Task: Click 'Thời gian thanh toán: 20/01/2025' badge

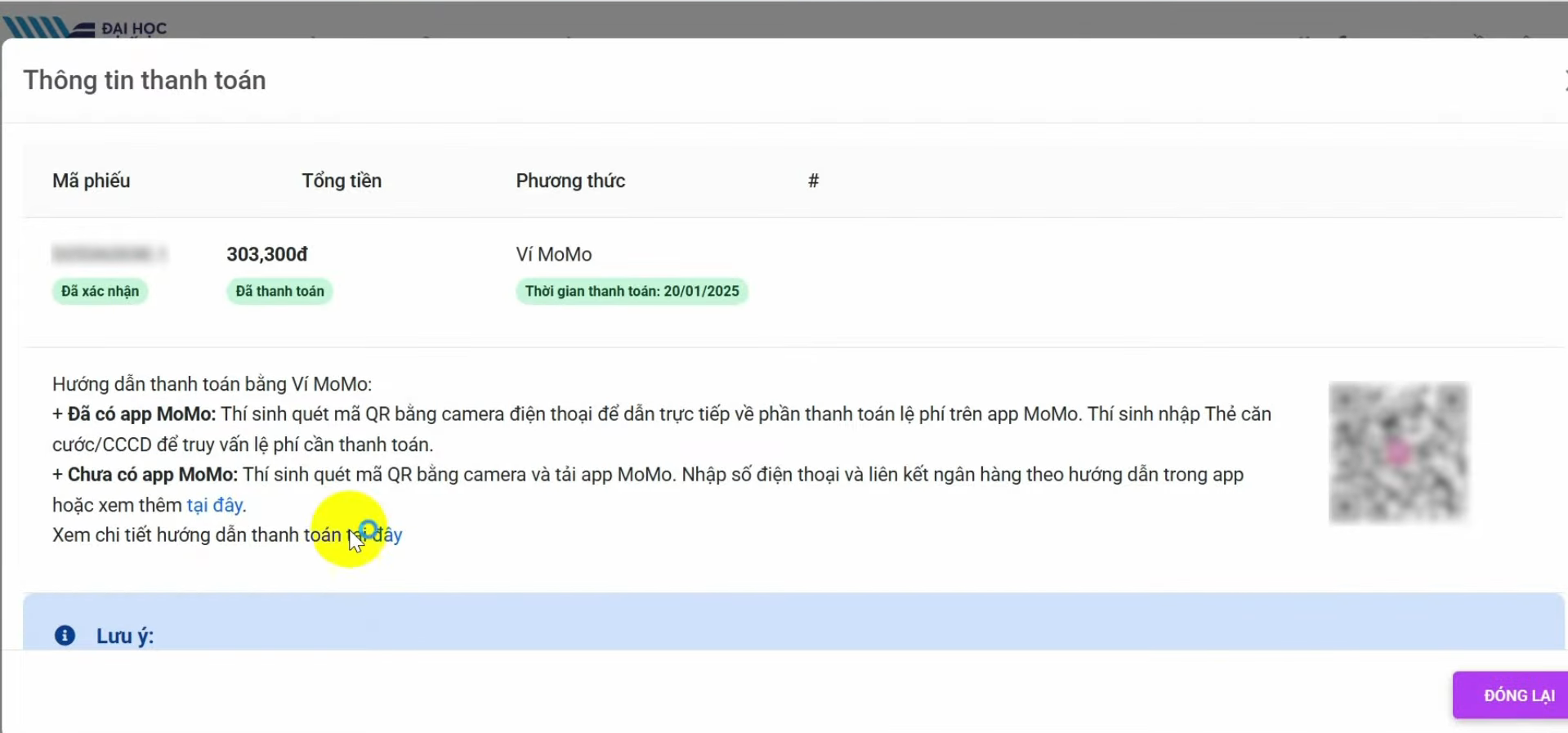Action: coord(632,292)
